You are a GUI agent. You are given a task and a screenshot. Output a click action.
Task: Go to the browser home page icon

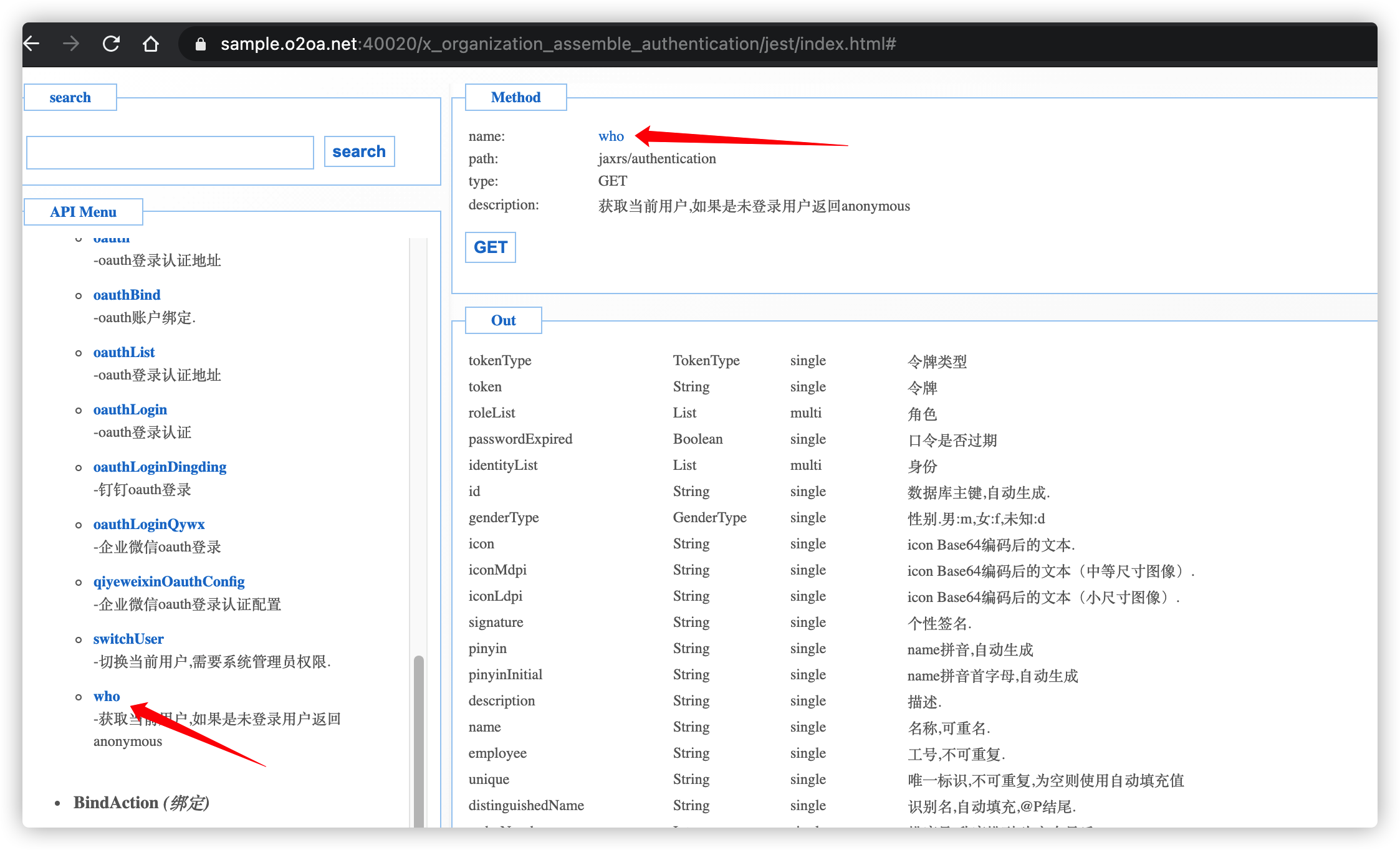[151, 44]
